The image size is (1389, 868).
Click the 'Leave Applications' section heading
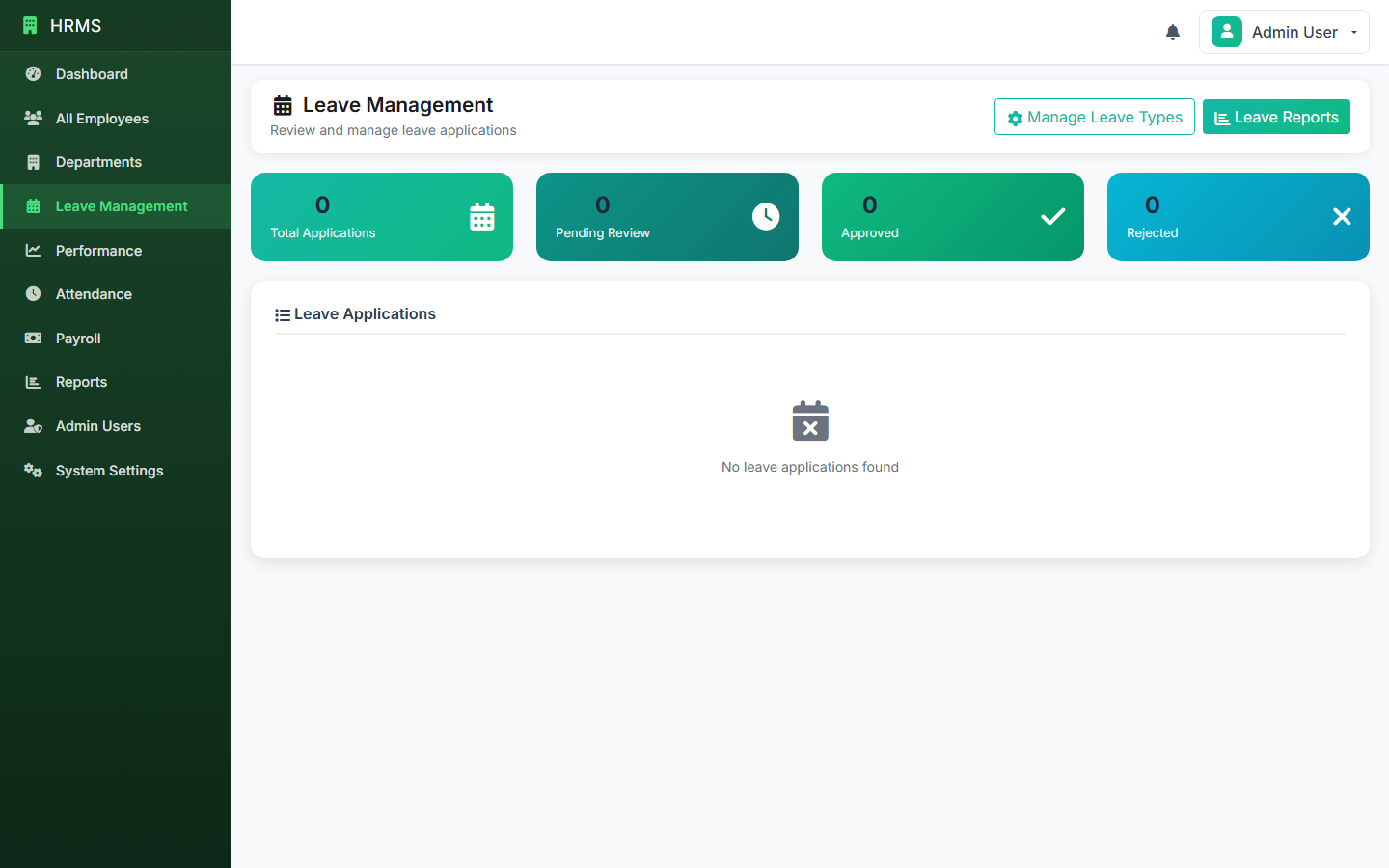point(365,314)
